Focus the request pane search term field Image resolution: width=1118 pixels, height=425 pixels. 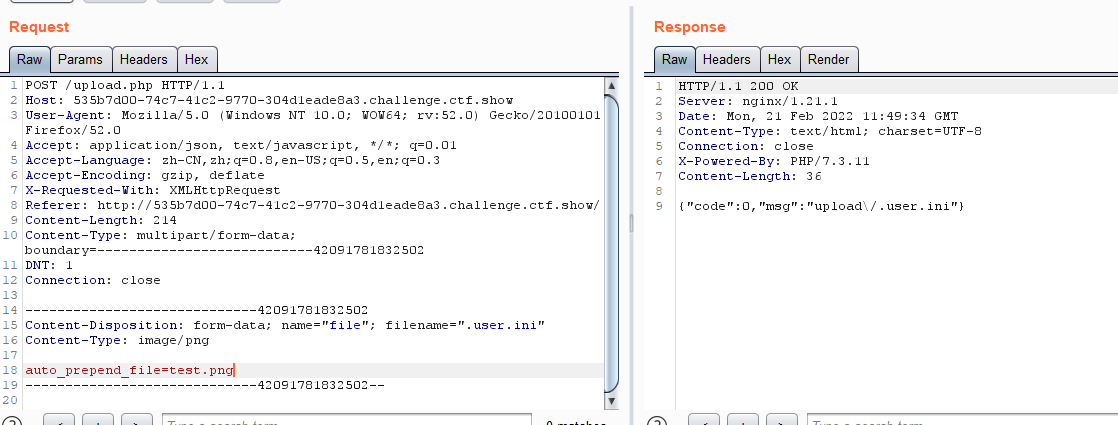[x=347, y=420]
